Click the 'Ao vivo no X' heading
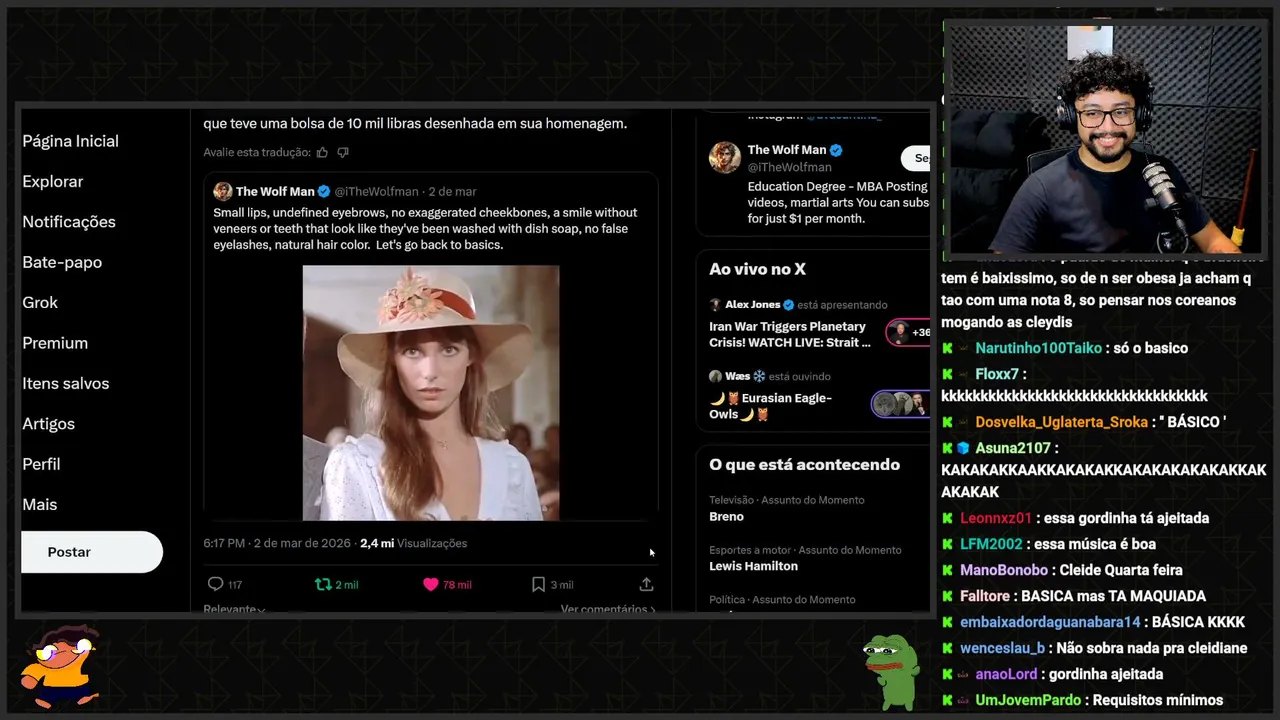Image resolution: width=1280 pixels, height=720 pixels. pos(757,269)
